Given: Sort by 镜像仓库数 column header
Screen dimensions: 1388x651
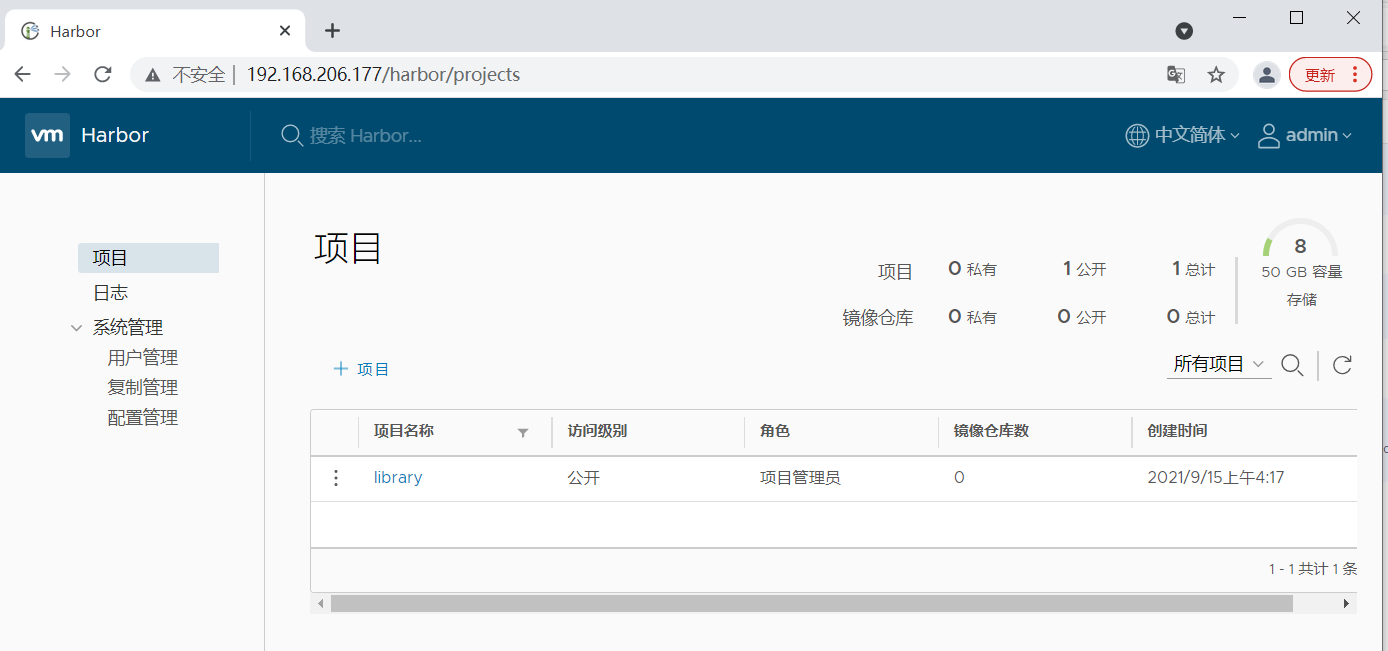Looking at the screenshot, I should pyautogui.click(x=991, y=431).
